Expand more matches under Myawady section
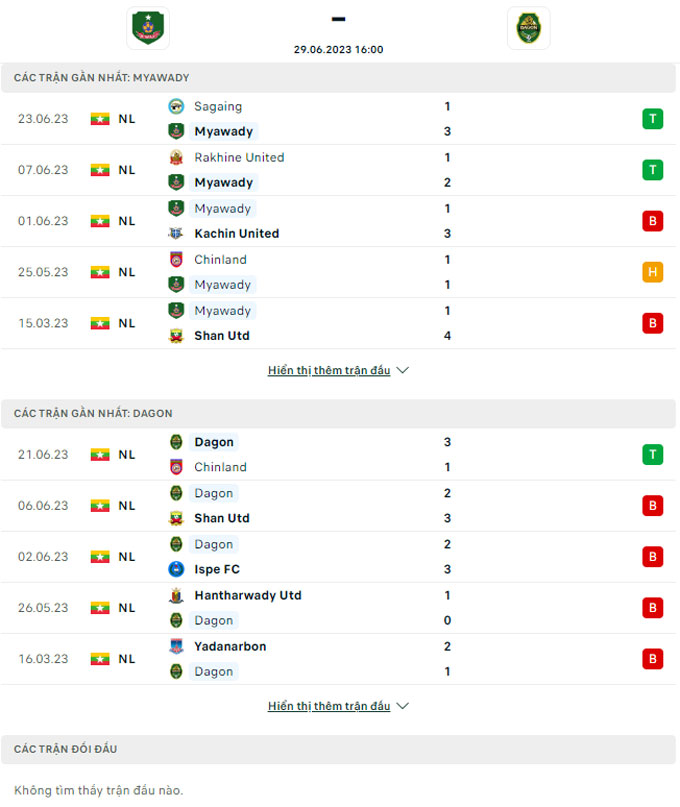The height and width of the screenshot is (807, 680). [338, 370]
